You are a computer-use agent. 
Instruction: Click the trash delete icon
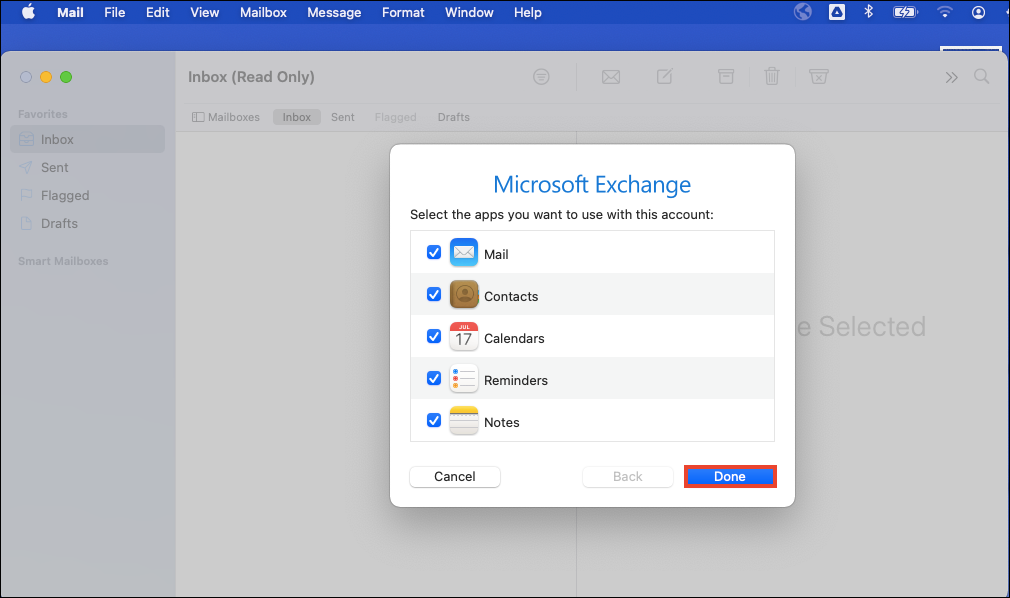point(772,77)
